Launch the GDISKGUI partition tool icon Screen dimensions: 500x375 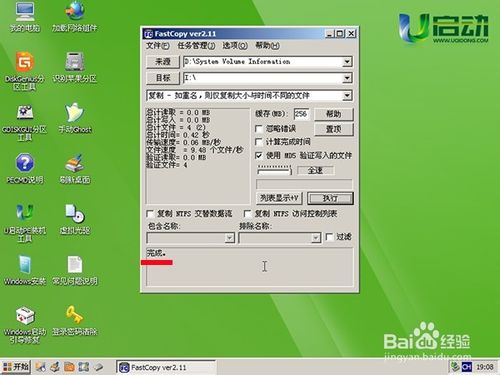point(25,122)
